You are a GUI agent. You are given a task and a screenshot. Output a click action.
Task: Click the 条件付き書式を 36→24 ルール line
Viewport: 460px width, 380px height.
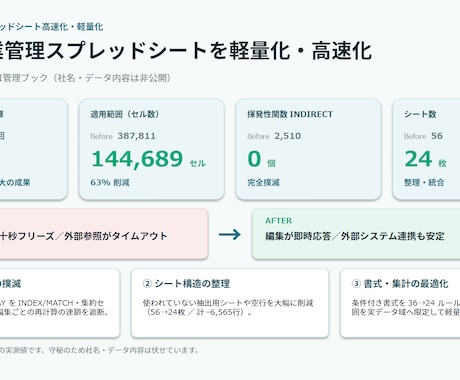pos(406,303)
